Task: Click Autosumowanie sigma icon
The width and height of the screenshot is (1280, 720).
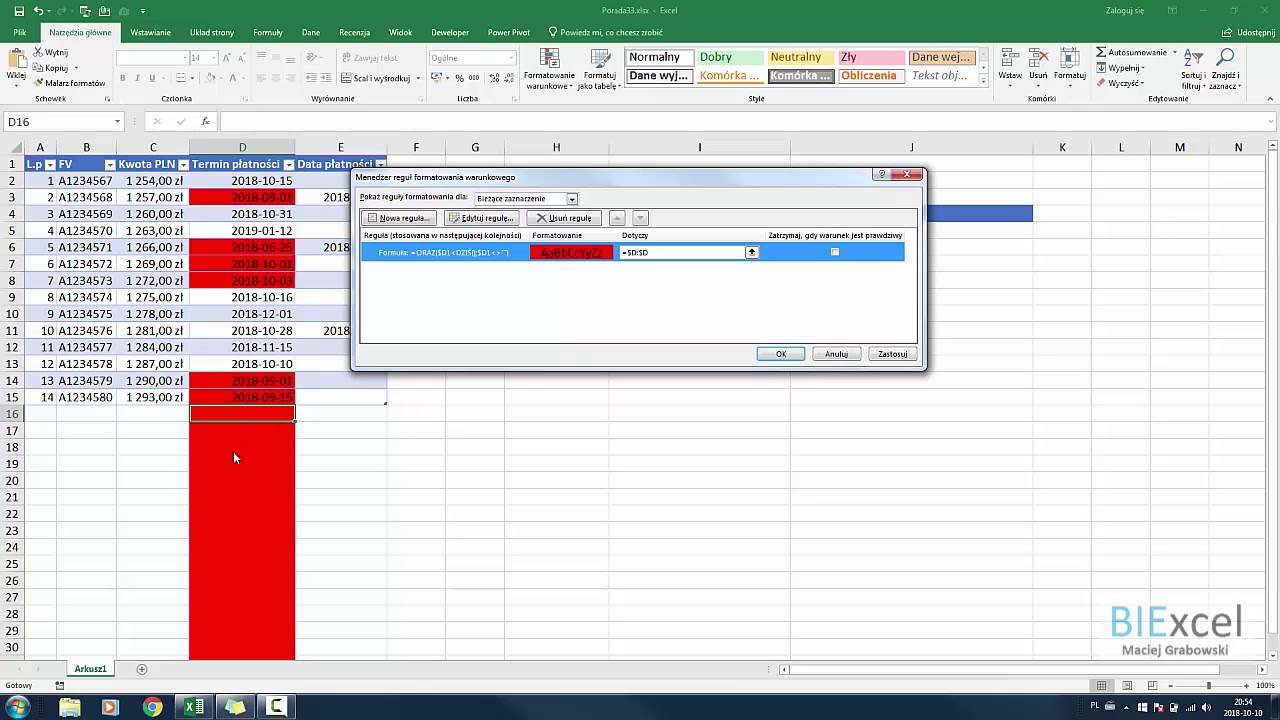Action: (x=1101, y=52)
